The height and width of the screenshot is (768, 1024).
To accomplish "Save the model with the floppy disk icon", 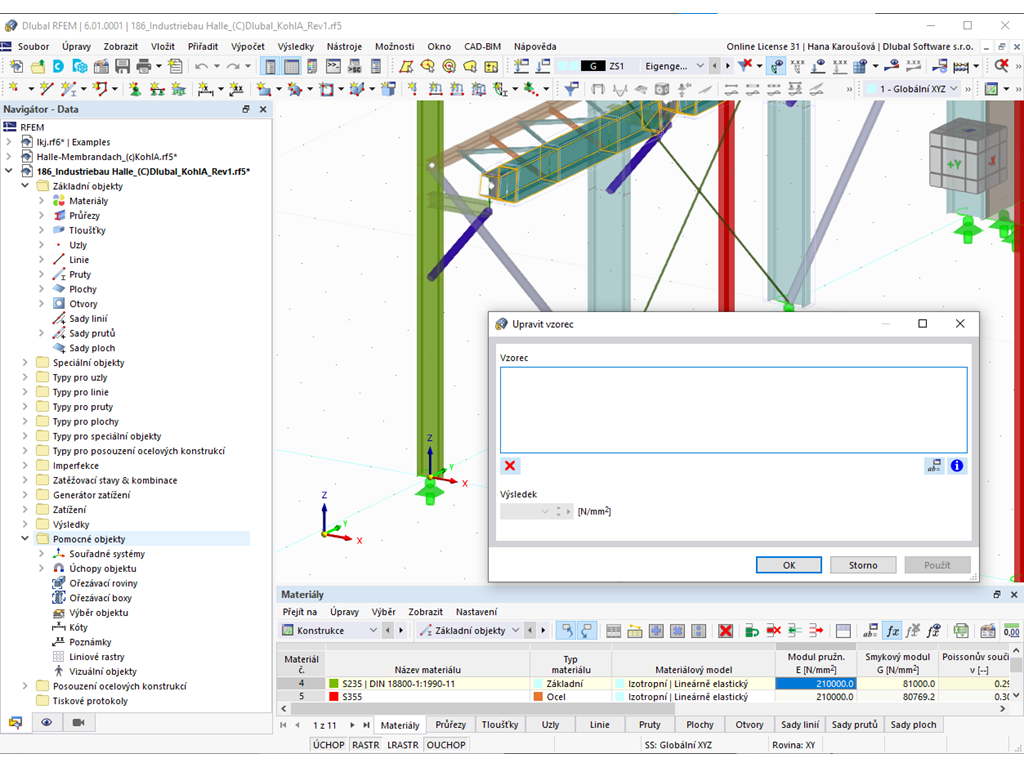I will [x=122, y=66].
